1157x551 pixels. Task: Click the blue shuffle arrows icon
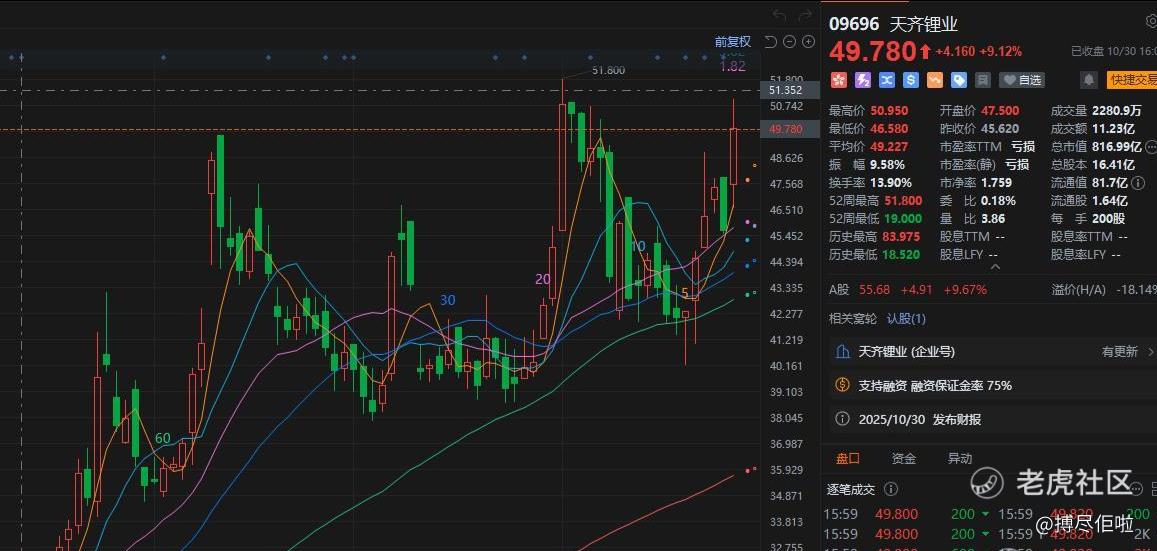coord(887,80)
